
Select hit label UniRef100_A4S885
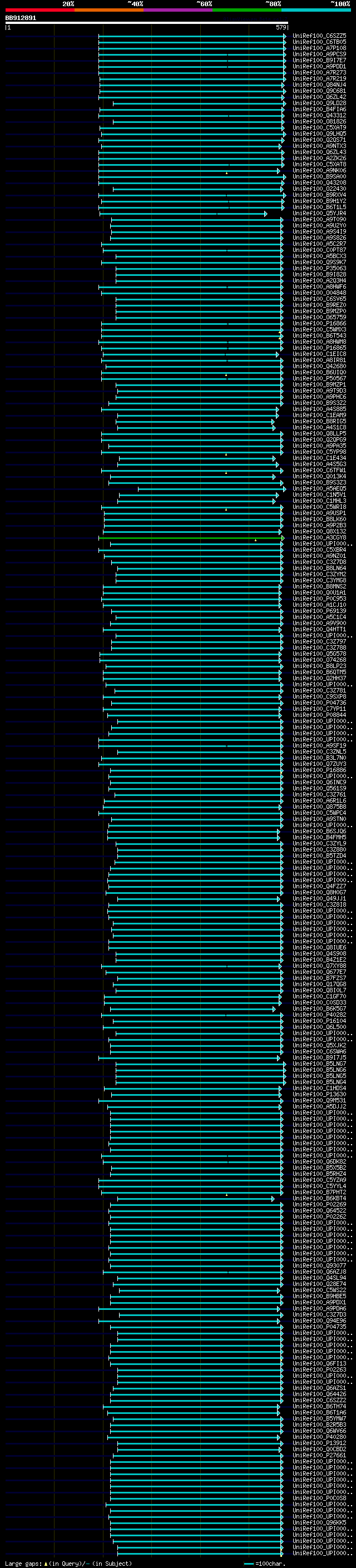[319, 409]
